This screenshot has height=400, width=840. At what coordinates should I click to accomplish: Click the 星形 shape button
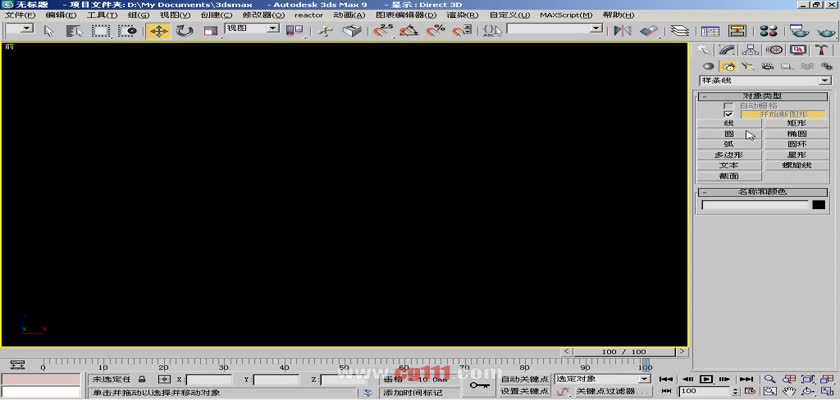click(797, 155)
